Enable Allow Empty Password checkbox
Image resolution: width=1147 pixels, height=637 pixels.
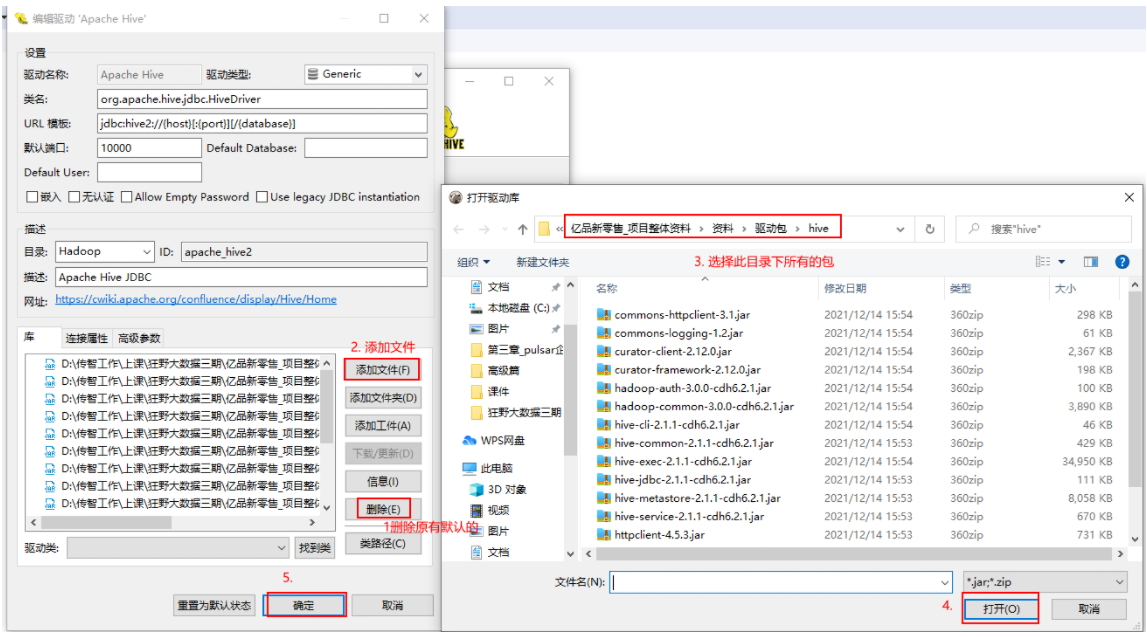click(127, 197)
